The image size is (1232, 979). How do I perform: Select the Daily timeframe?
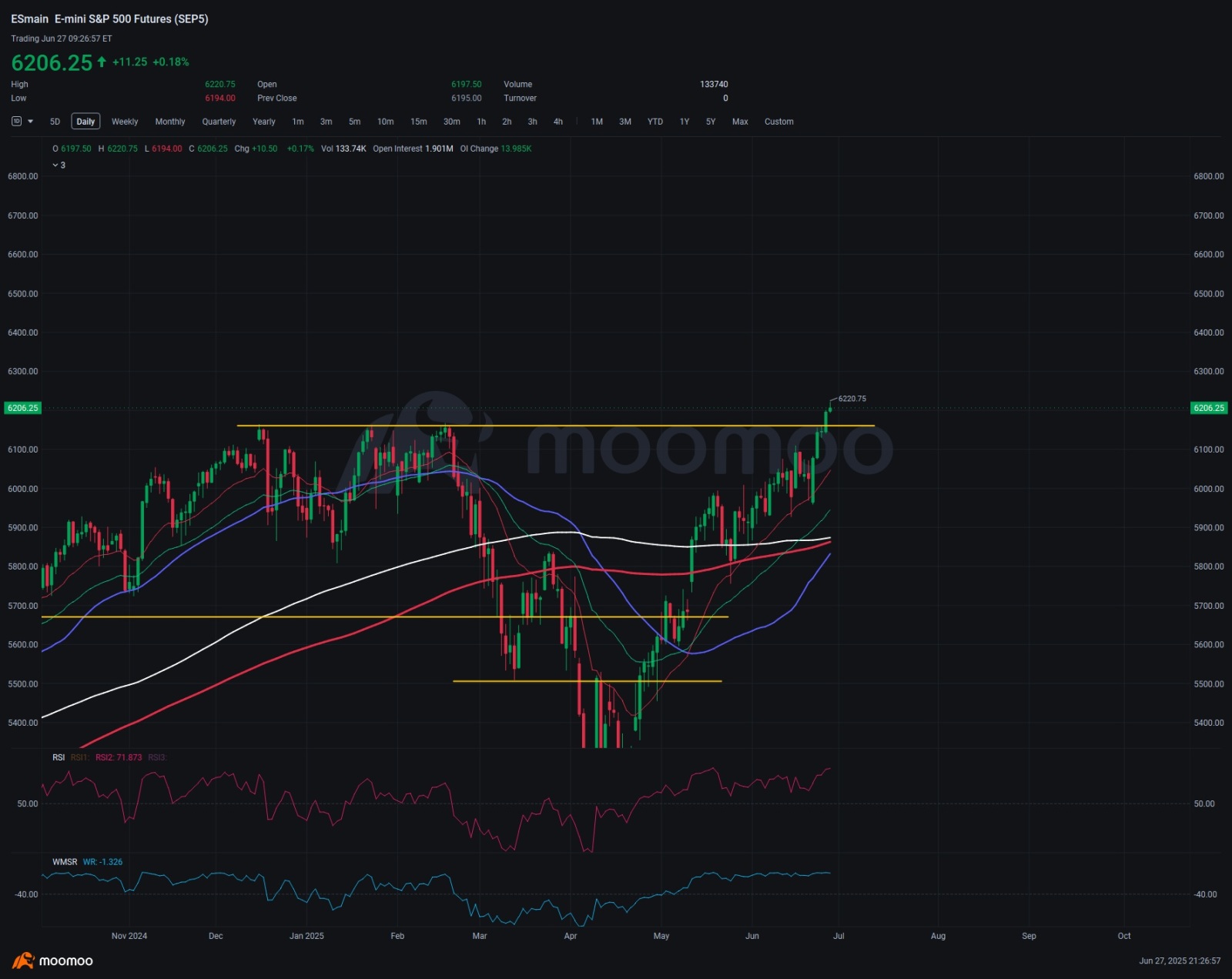click(85, 122)
